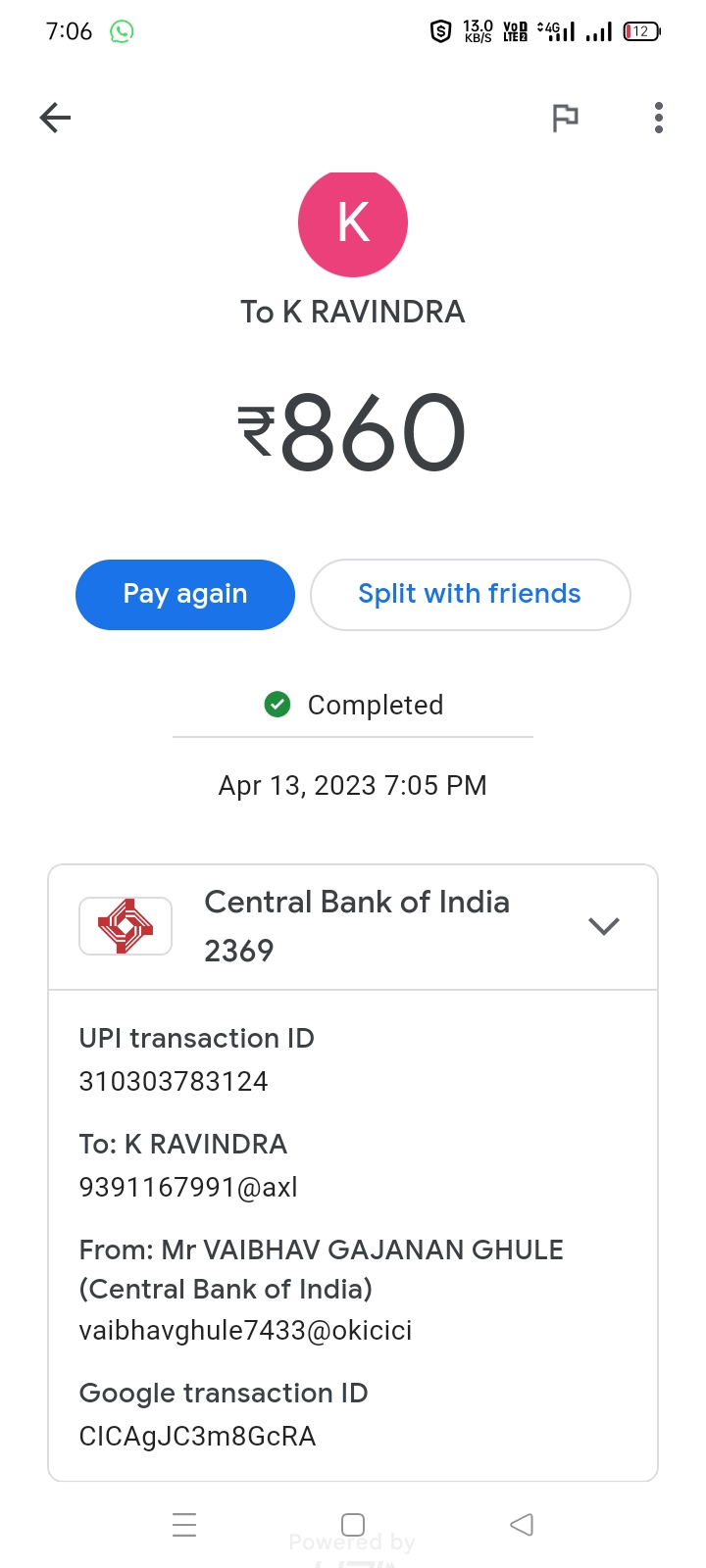706x1568 pixels.
Task: Tap Split with friends button
Action: [x=470, y=594]
